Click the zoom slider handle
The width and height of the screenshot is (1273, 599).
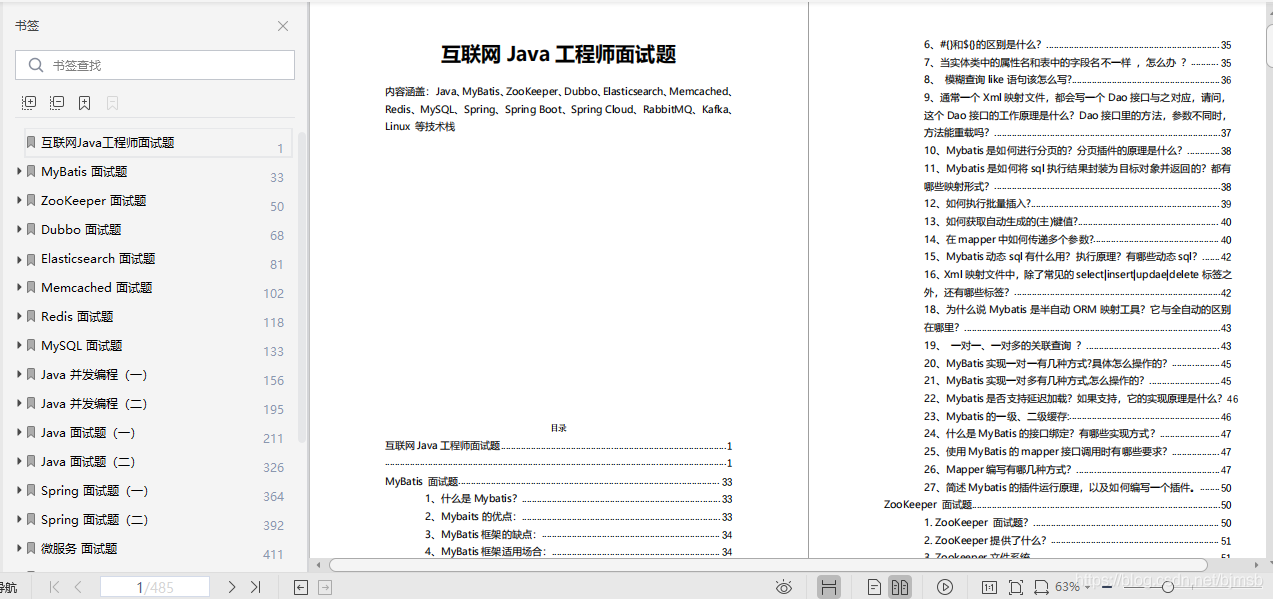[x=1168, y=587]
